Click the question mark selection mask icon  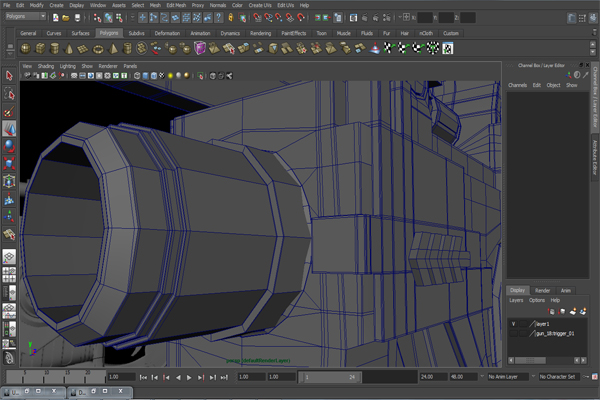[218, 17]
